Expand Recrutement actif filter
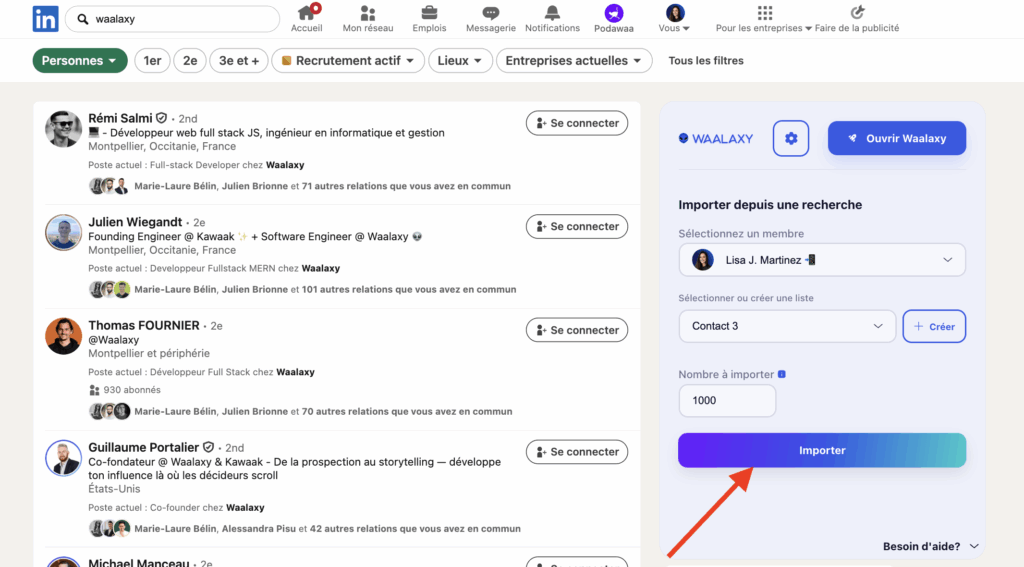Screen dimensions: 1024x567 pyautogui.click(x=348, y=61)
